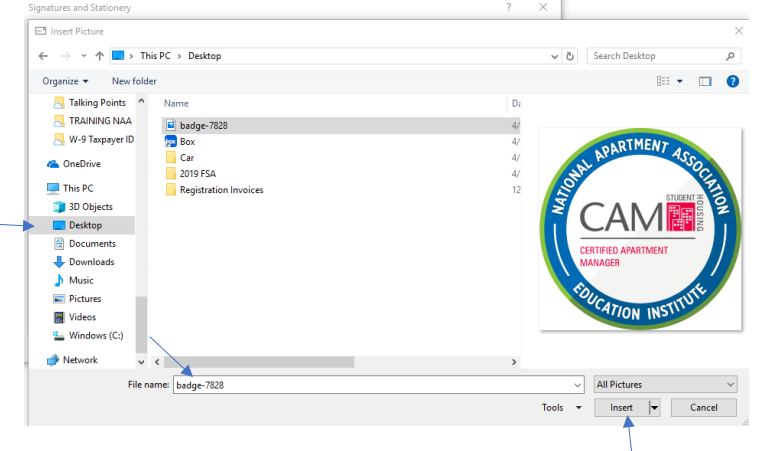Image resolution: width=757 pixels, height=451 pixels.
Task: Click the badge-7828 file icon
Action: (x=170, y=126)
